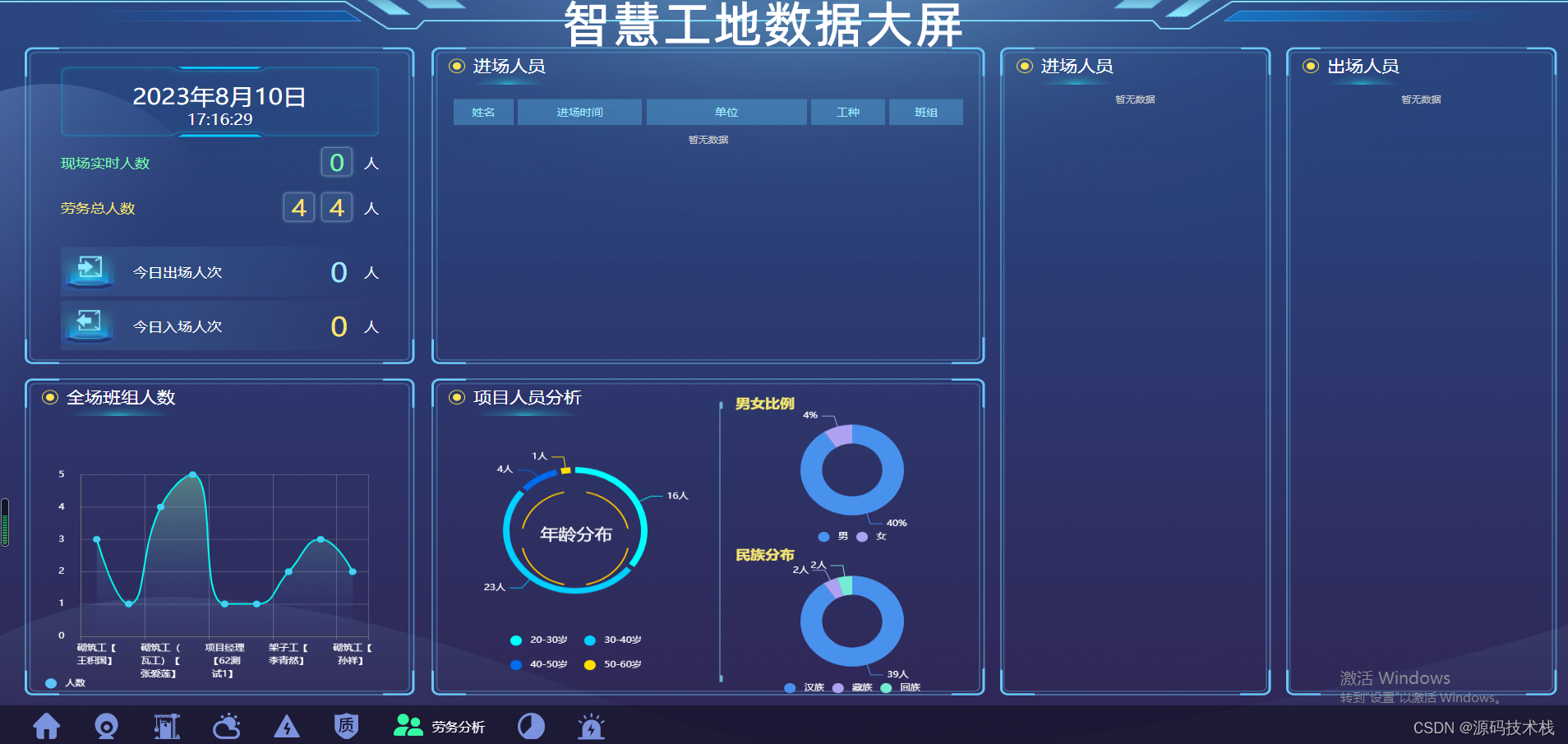Toggle the 汉族 legend item
This screenshot has height=744, width=1568.
pyautogui.click(x=805, y=687)
